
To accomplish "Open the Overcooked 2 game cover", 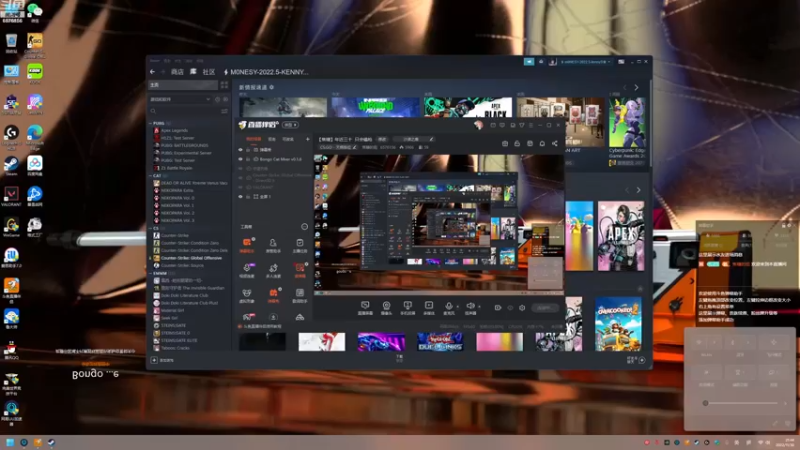I will coord(618,323).
